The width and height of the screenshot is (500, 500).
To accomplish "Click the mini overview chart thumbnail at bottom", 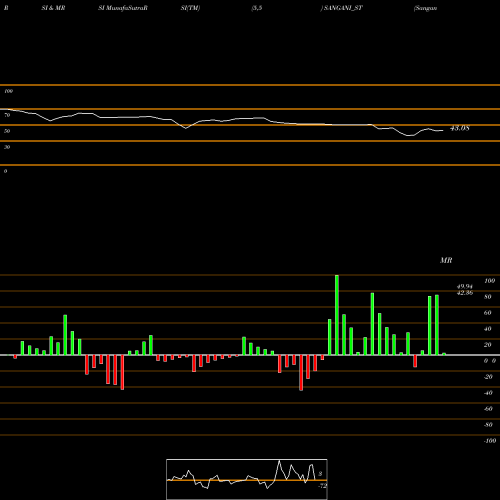I will (247, 479).
